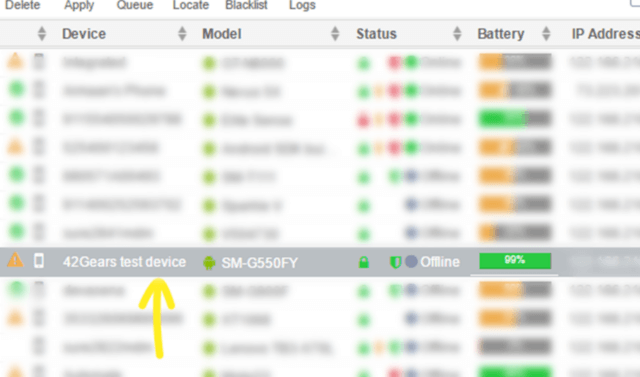Click the Locate button
The height and width of the screenshot is (377, 640).
click(x=191, y=5)
